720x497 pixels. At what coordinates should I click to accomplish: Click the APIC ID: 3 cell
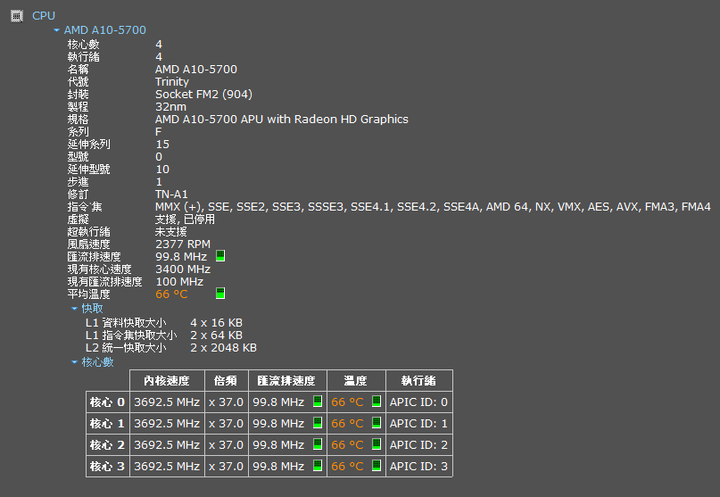pyautogui.click(x=419, y=466)
